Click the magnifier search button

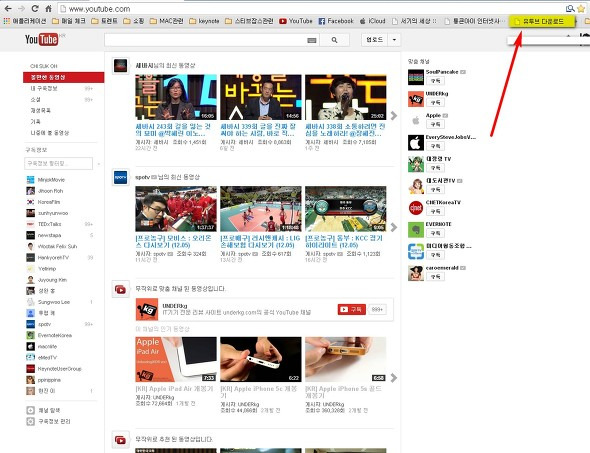335,40
